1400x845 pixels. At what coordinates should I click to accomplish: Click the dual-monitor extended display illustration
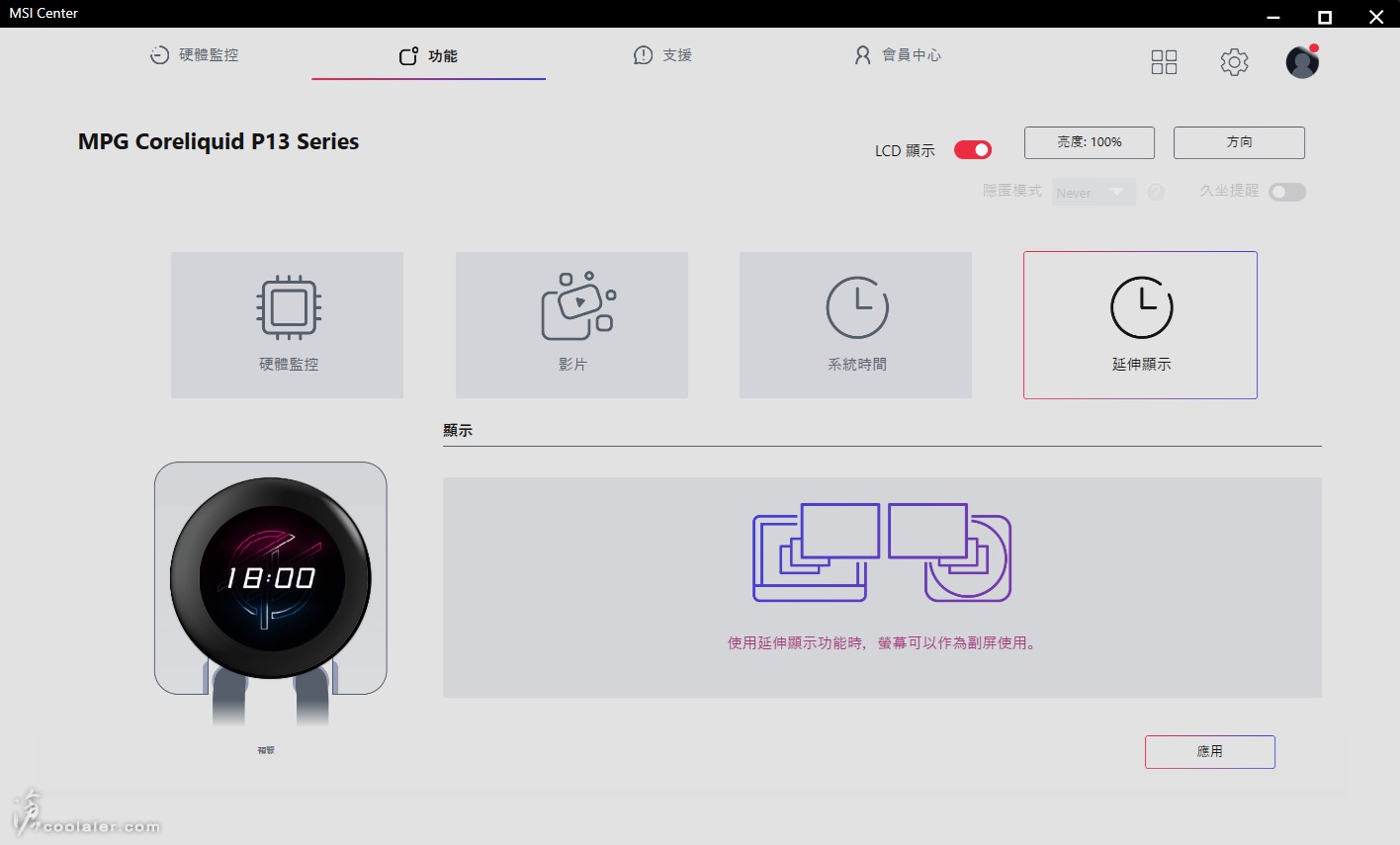click(x=882, y=551)
